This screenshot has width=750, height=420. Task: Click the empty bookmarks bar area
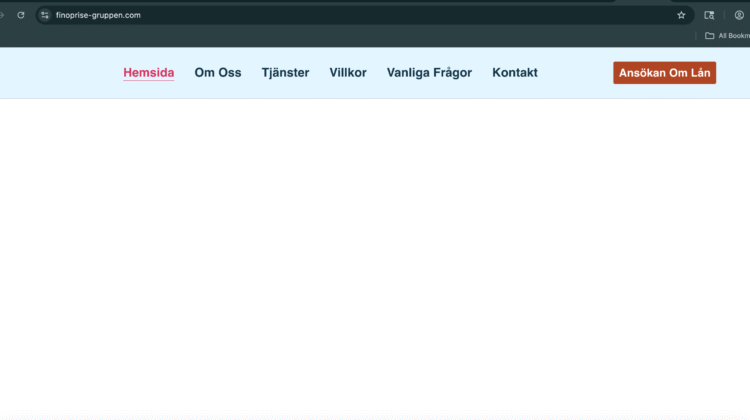pyautogui.click(x=350, y=36)
